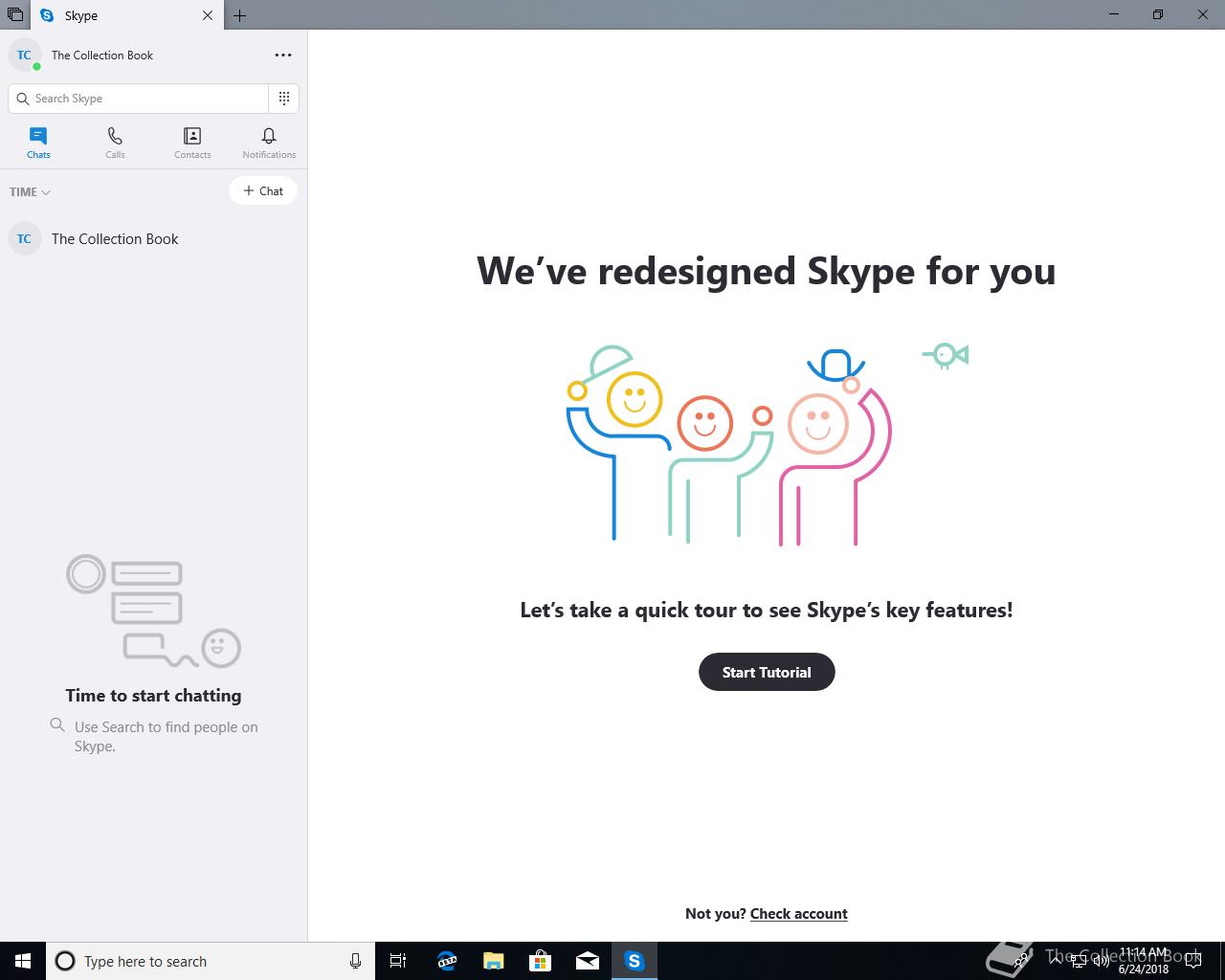Minimize the Skype window

pyautogui.click(x=1114, y=14)
